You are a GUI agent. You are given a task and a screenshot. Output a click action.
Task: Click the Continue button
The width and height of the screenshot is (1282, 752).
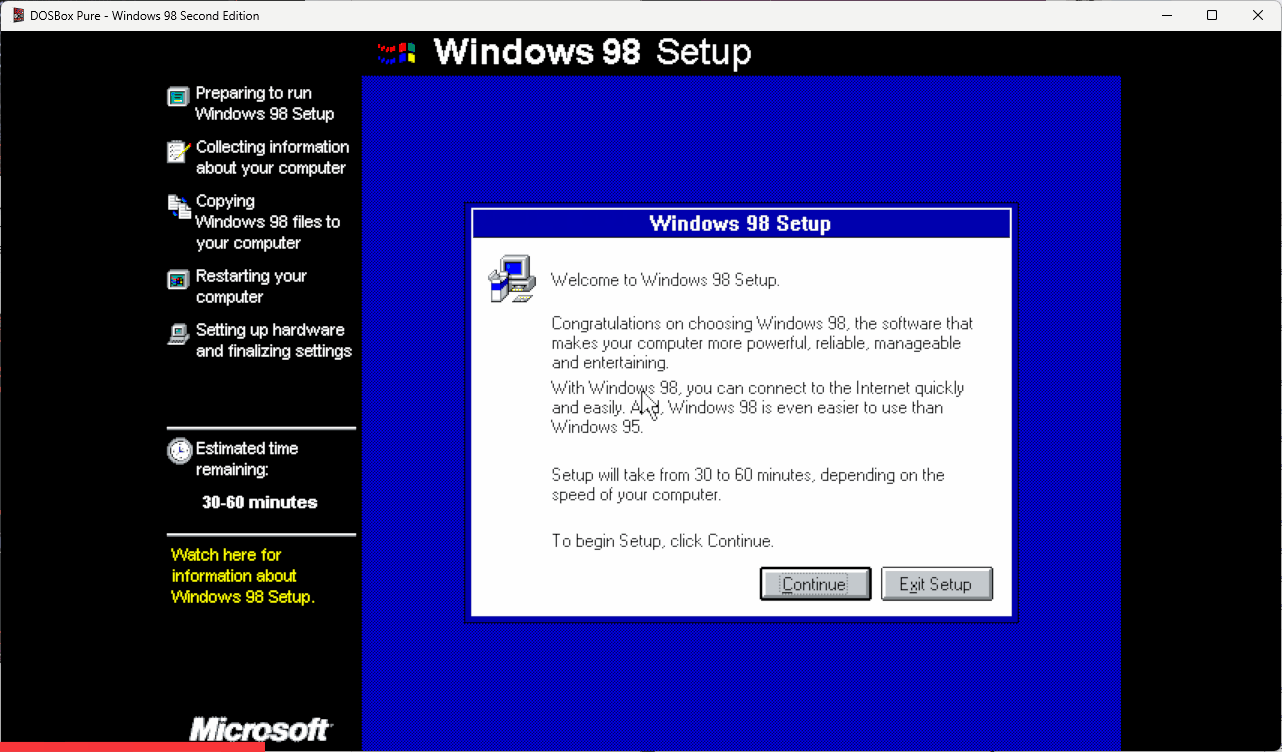[x=814, y=584]
